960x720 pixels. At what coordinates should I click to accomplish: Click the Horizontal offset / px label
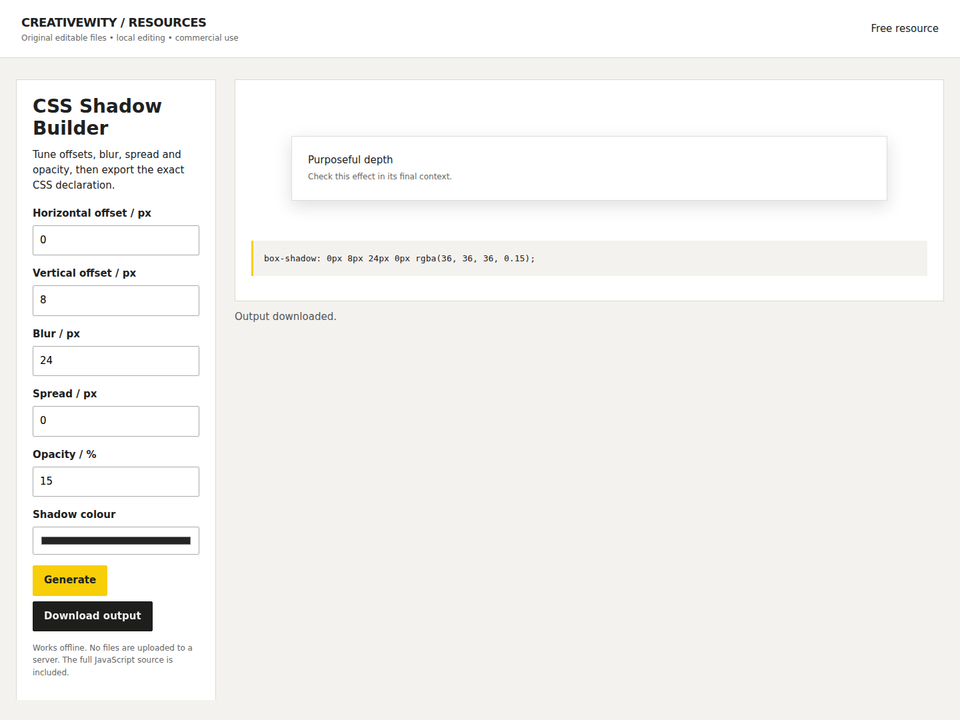click(92, 213)
